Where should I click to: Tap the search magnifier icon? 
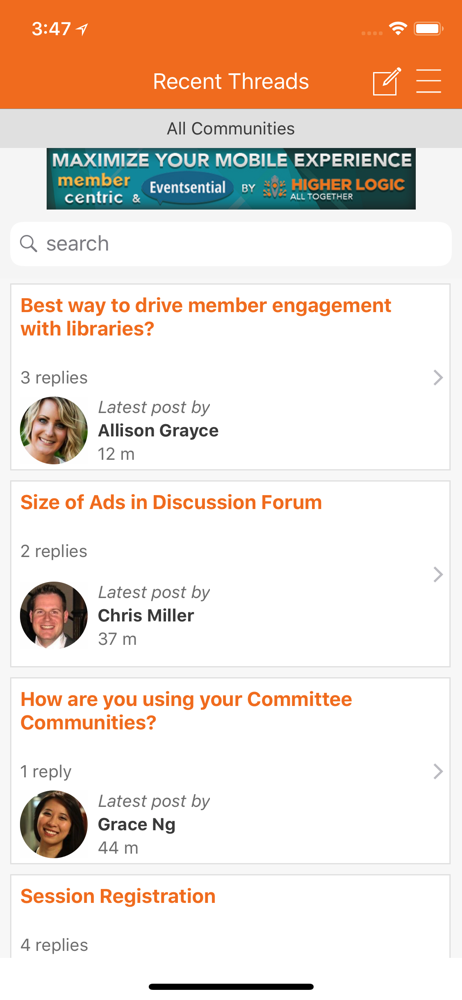pyautogui.click(x=28, y=244)
